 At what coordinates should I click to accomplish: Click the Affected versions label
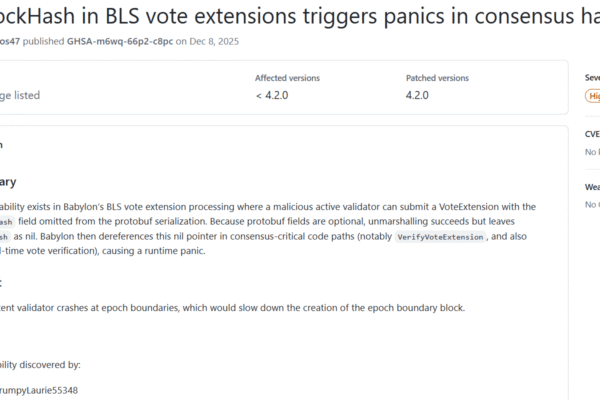(286, 78)
